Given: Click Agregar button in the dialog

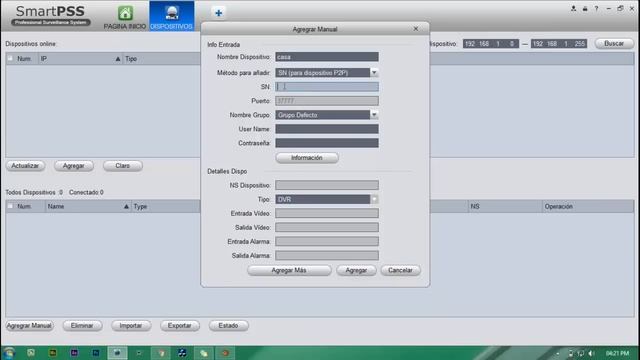Looking at the screenshot, I should point(356,270).
